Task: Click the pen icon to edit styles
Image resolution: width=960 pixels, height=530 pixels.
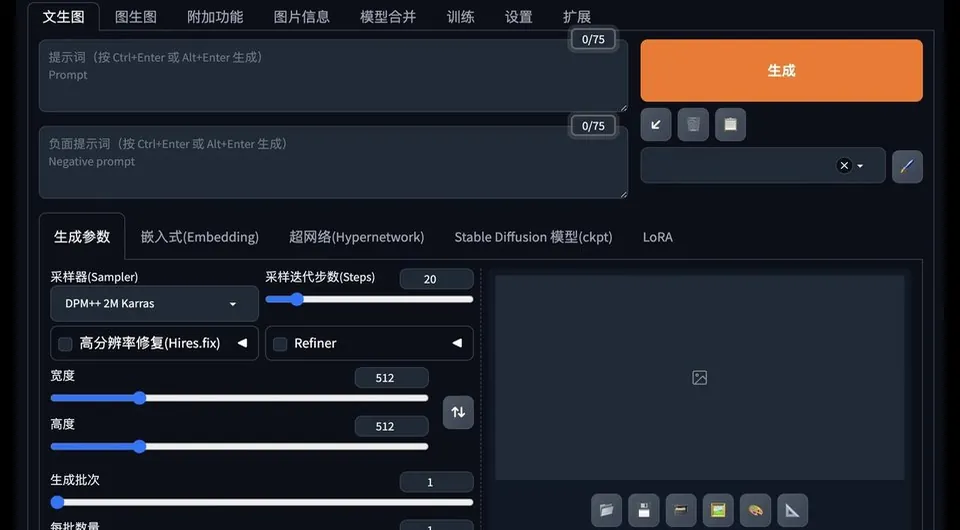Action: click(x=907, y=166)
